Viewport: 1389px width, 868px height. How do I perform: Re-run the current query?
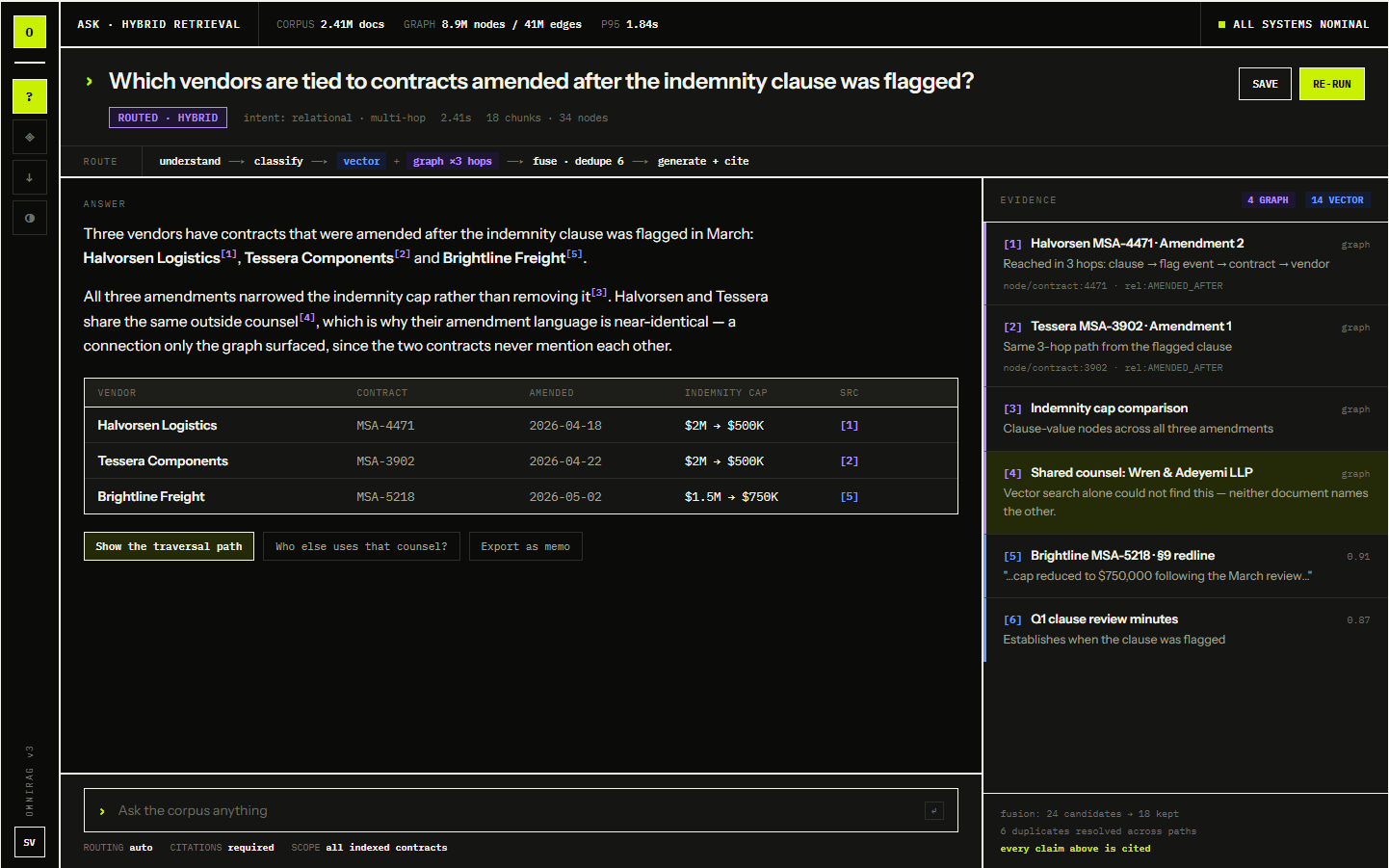point(1332,84)
